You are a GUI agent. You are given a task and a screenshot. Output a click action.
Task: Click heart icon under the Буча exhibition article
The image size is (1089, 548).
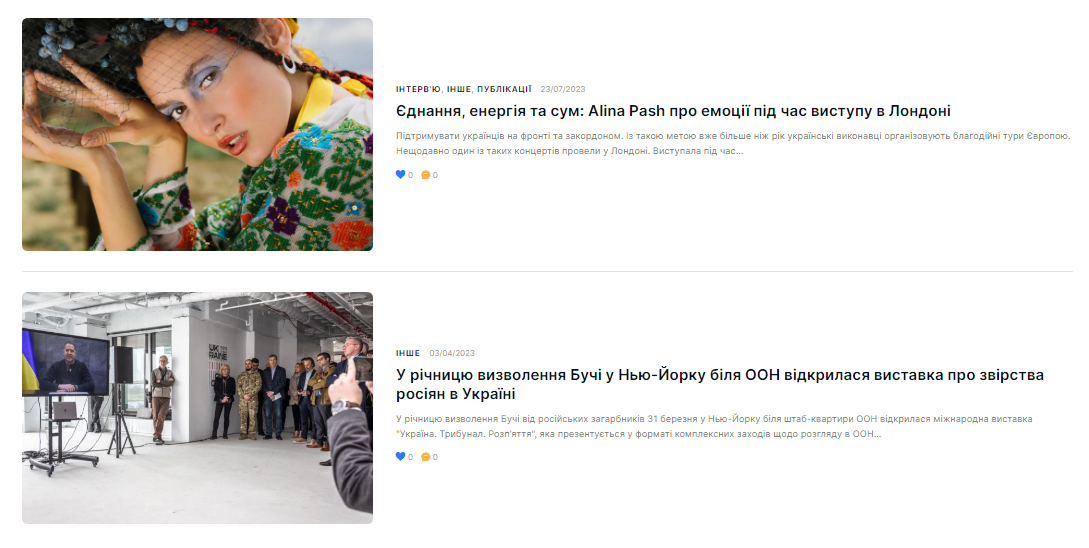pos(400,456)
